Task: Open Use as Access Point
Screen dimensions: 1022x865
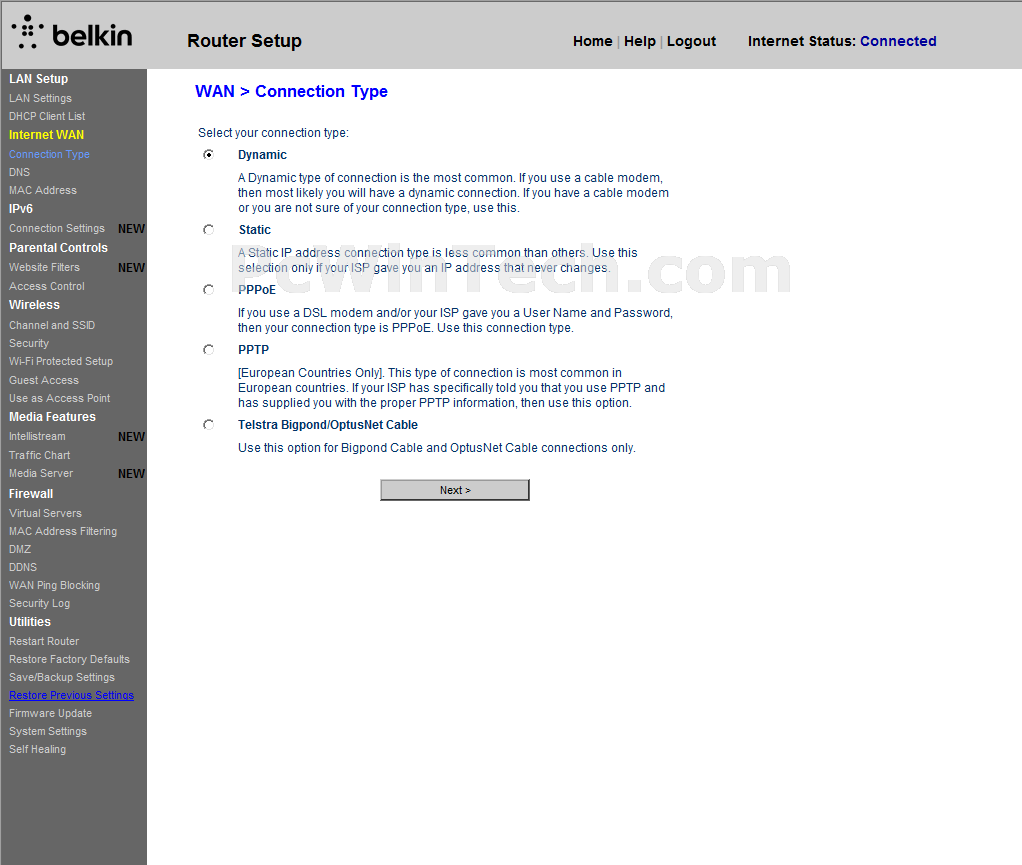Action: (59, 398)
